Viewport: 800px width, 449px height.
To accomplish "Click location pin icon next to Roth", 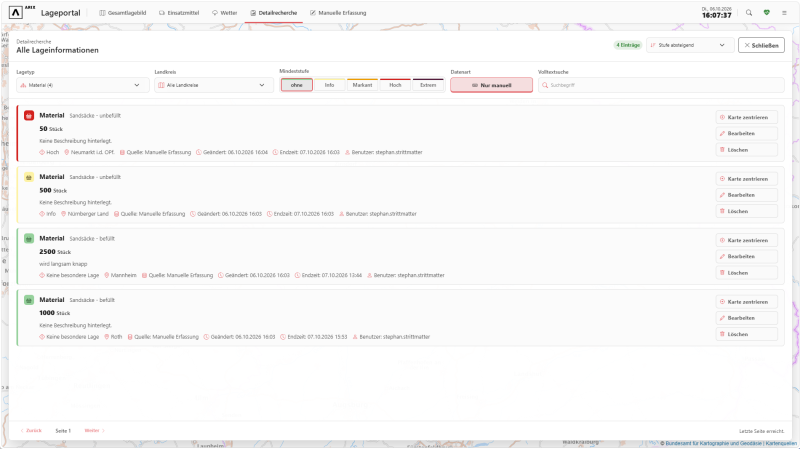I will point(107,337).
